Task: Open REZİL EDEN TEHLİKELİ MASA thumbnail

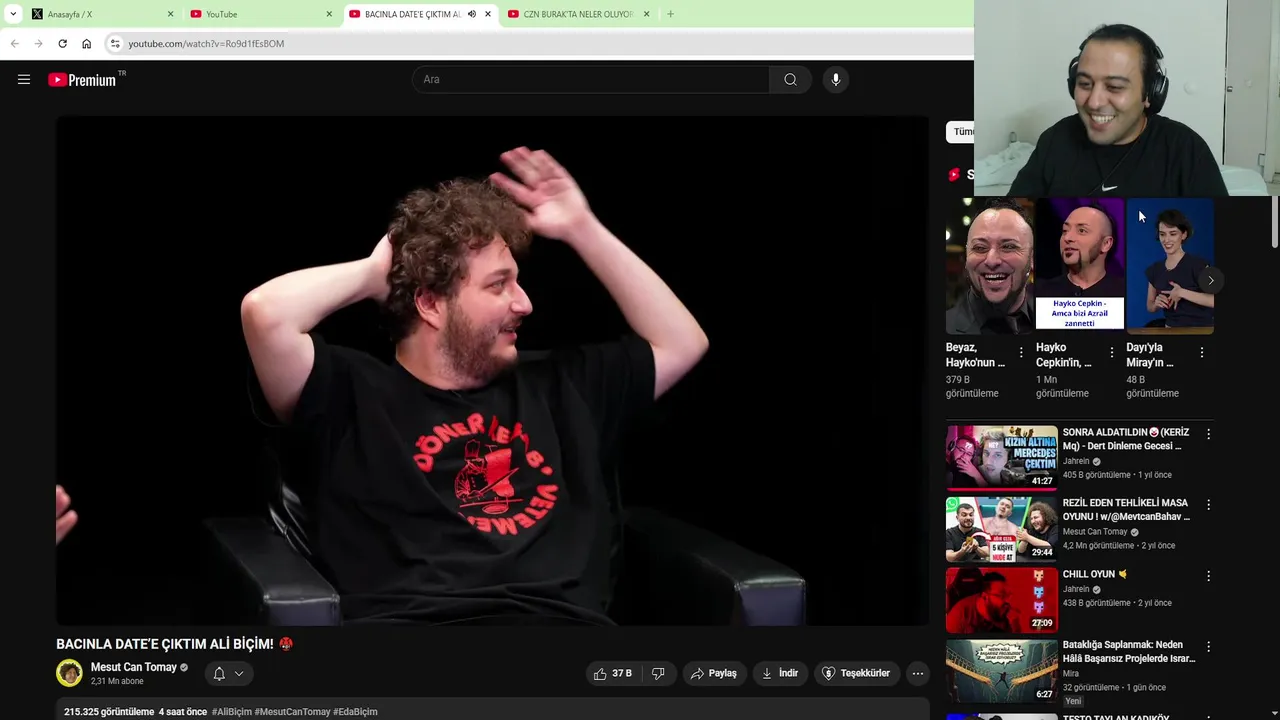Action: pos(1002,528)
